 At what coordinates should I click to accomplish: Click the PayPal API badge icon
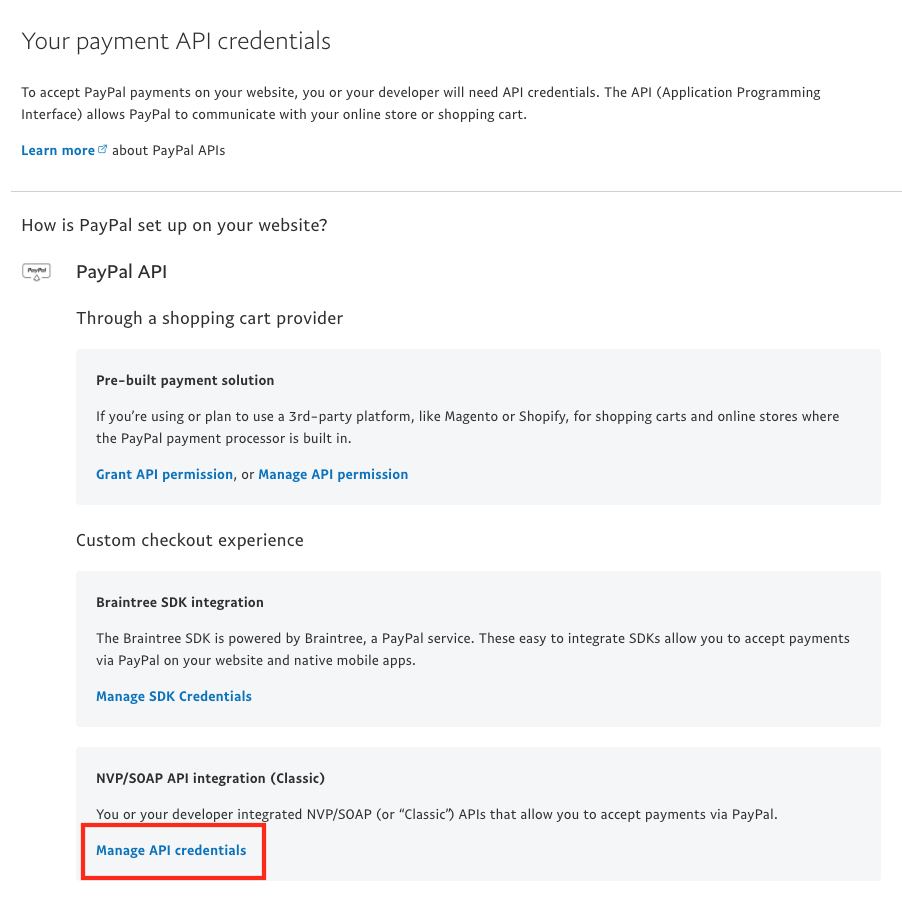coord(36,272)
